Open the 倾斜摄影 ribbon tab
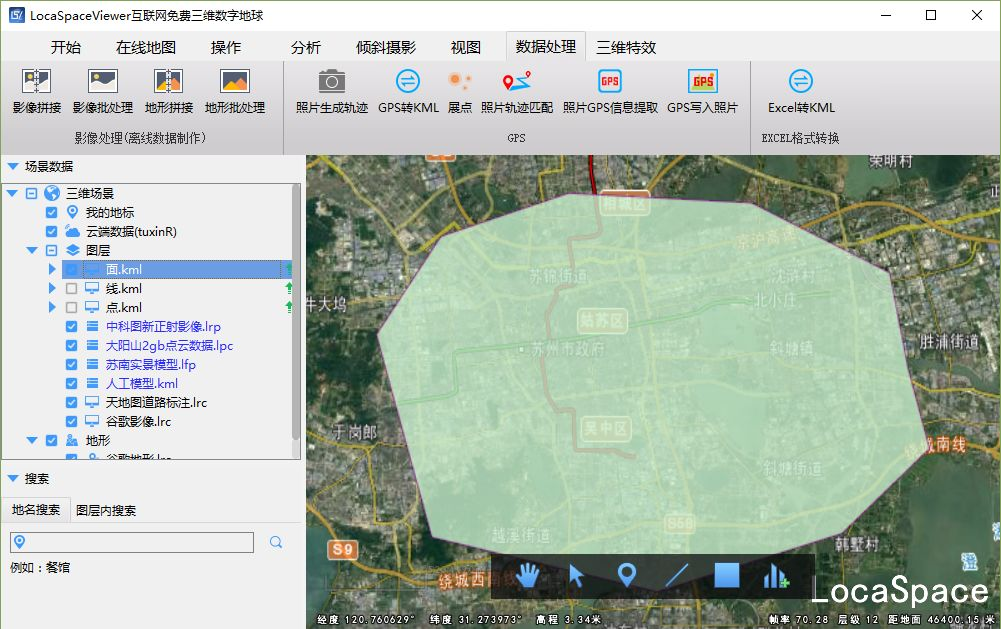Image resolution: width=1001 pixels, height=629 pixels. click(x=386, y=47)
